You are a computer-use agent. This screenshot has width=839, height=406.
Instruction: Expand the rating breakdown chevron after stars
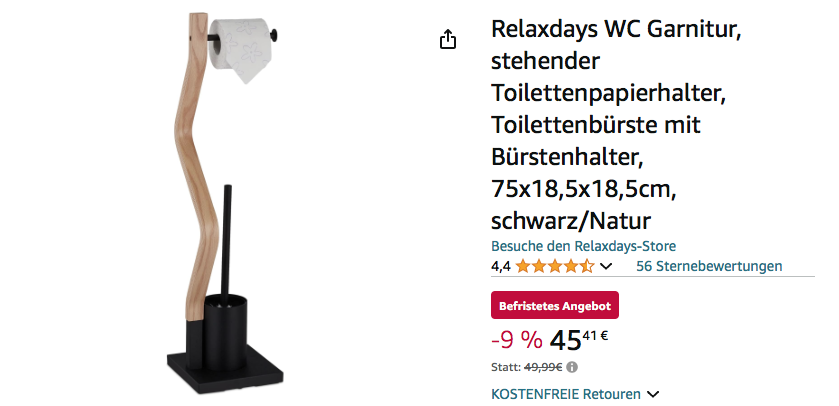coord(606,266)
